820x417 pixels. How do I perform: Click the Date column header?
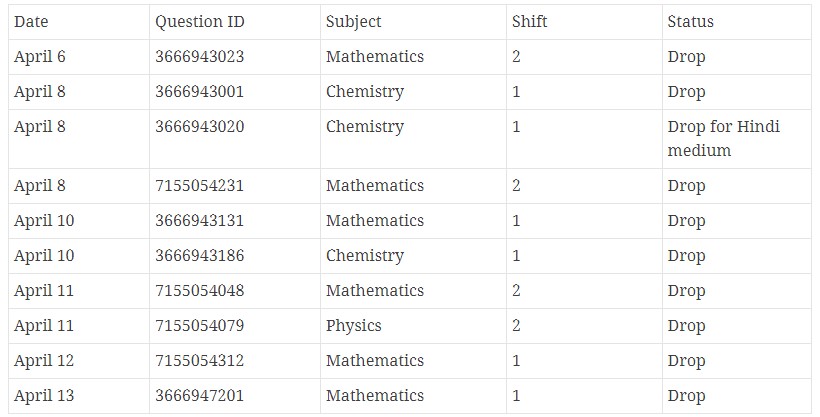31,22
